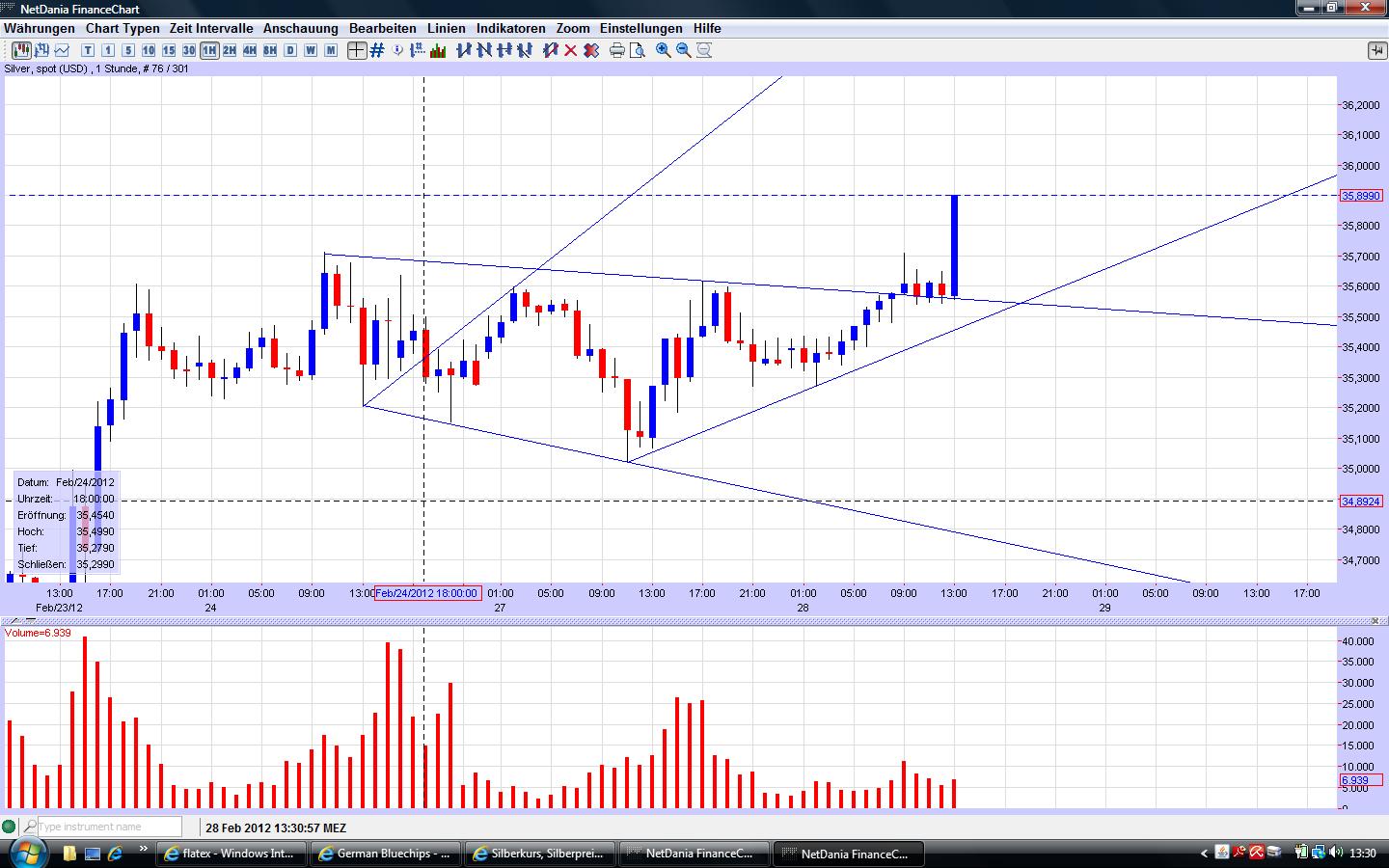The image size is (1389, 868).
Task: Switch to the OHLC bar chart type
Action: coord(42,50)
